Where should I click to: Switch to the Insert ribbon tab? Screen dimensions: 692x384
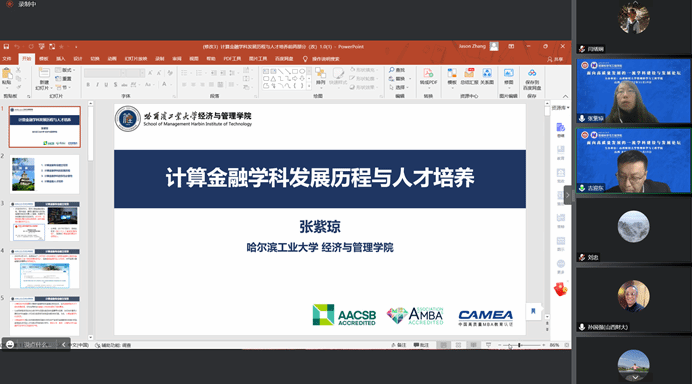tap(60, 59)
